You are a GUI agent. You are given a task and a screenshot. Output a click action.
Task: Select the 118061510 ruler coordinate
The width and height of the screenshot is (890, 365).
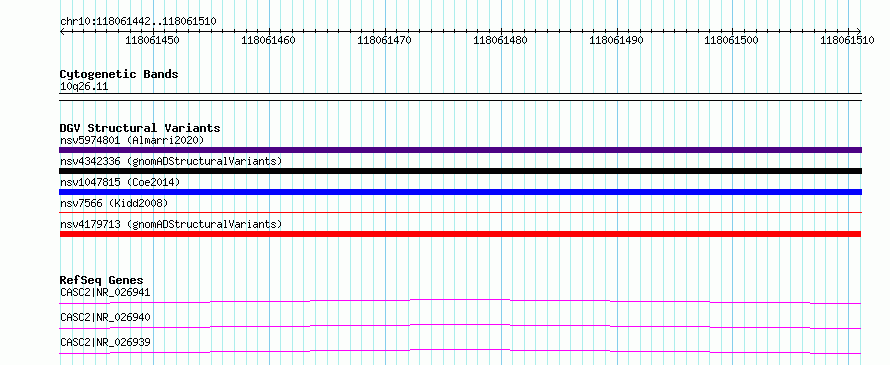click(x=847, y=40)
